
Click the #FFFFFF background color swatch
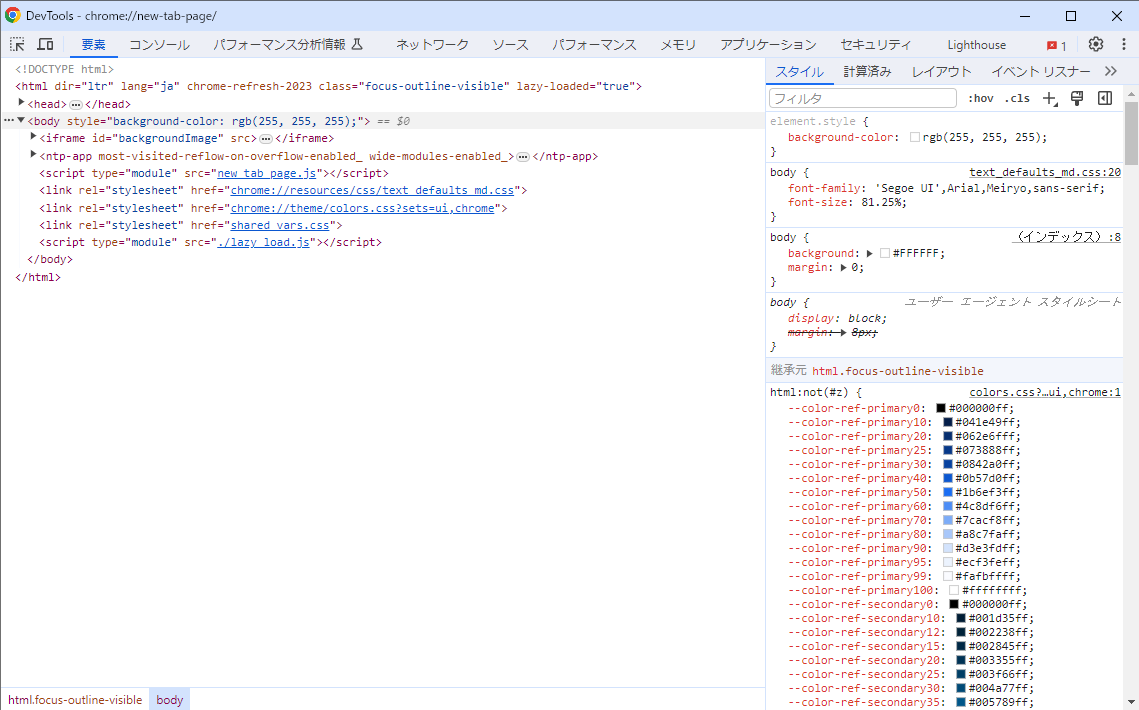click(x=885, y=254)
